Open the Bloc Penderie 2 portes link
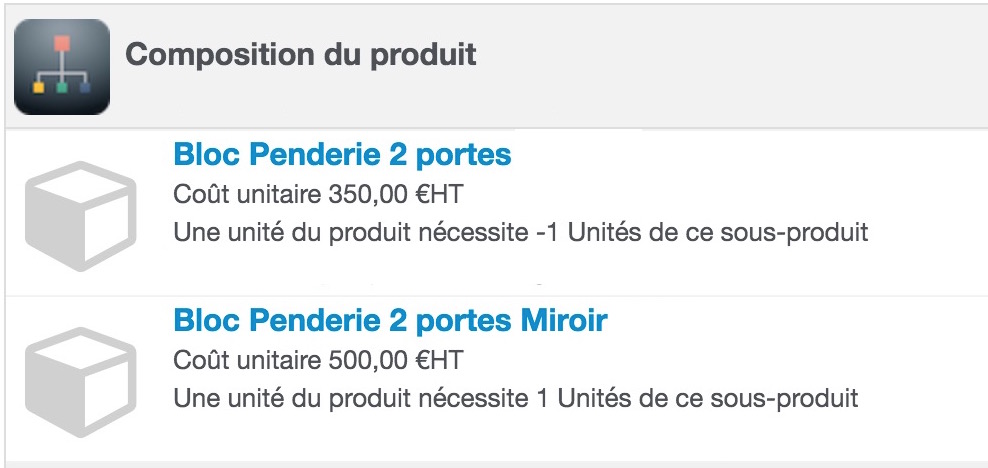This screenshot has width=988, height=468. pos(342,154)
